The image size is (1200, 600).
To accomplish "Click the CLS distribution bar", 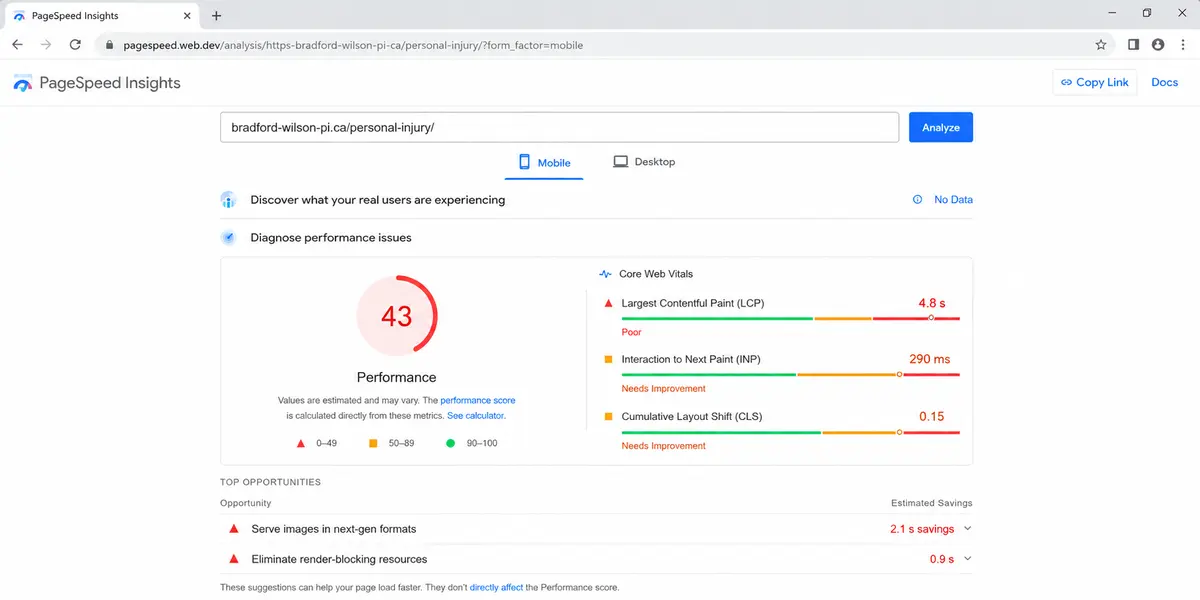I will pyautogui.click(x=791, y=432).
